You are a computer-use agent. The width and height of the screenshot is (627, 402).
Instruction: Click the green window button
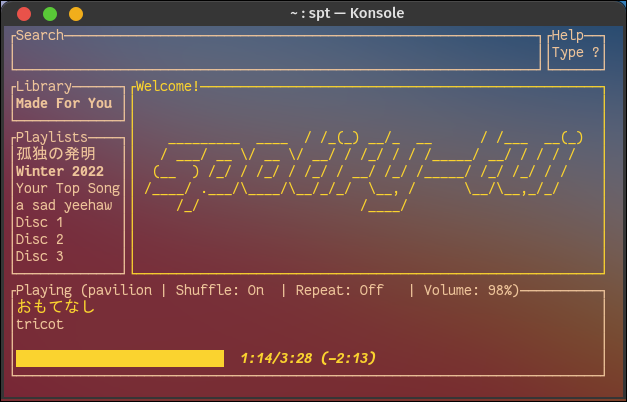50,14
